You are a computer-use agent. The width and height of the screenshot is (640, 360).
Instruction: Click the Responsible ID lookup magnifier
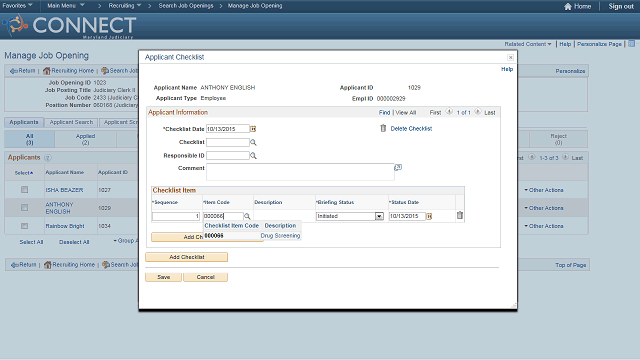pos(253,156)
